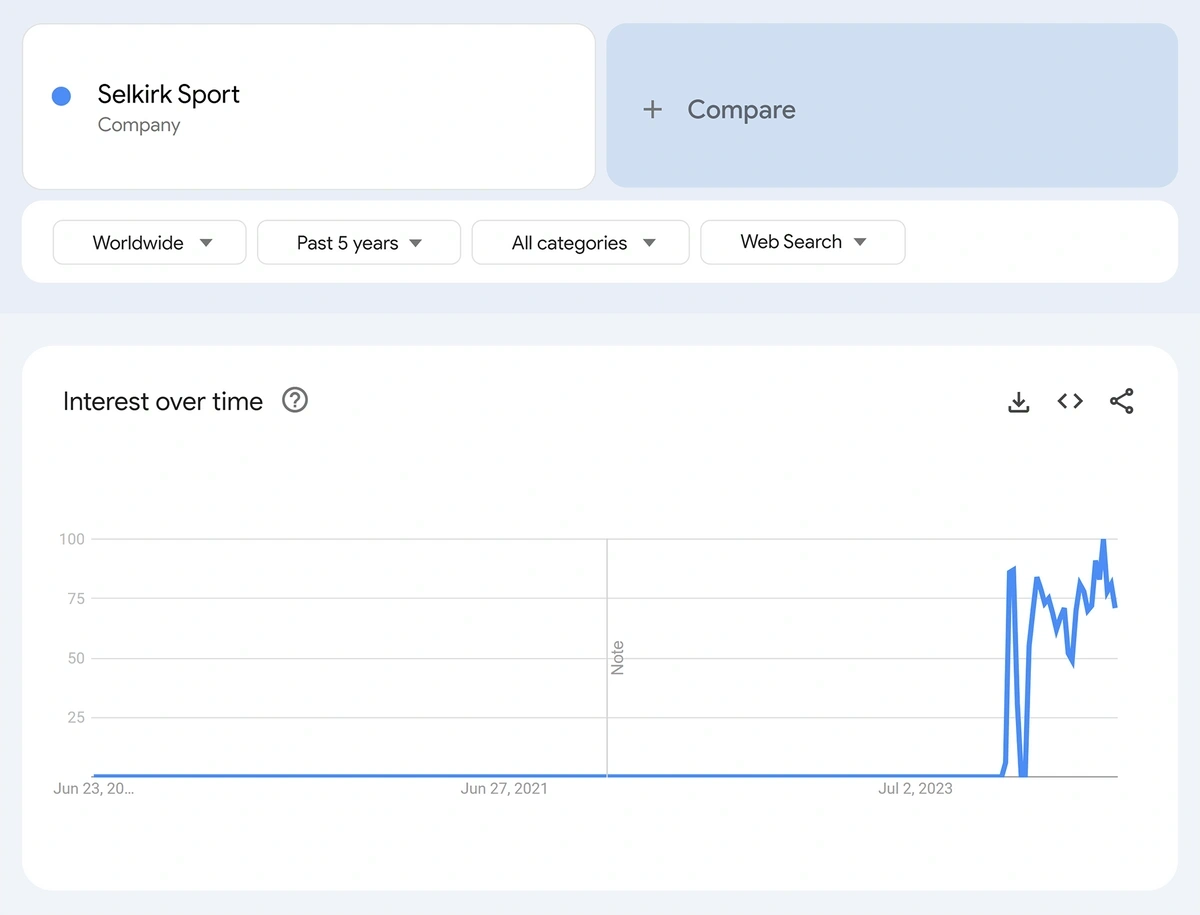This screenshot has height=915, width=1200.
Task: Click the Compare text to add a term
Action: pos(741,110)
